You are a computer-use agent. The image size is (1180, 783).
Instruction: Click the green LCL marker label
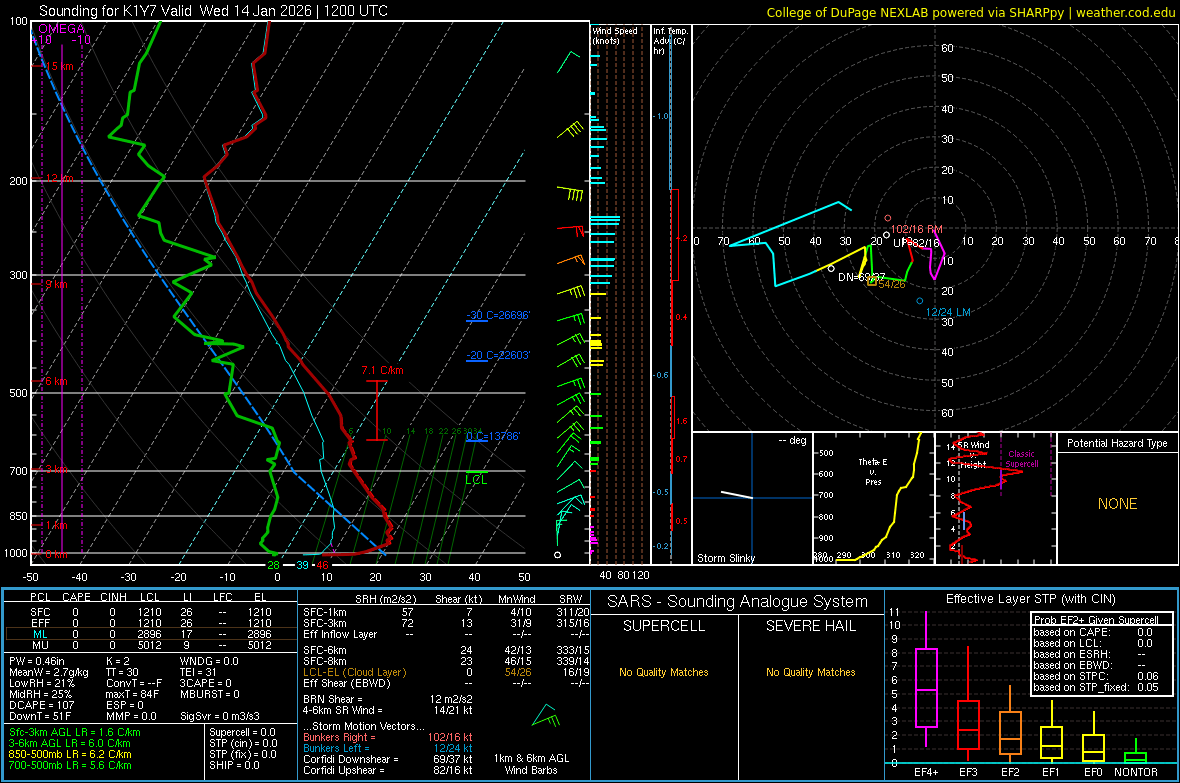(476, 480)
